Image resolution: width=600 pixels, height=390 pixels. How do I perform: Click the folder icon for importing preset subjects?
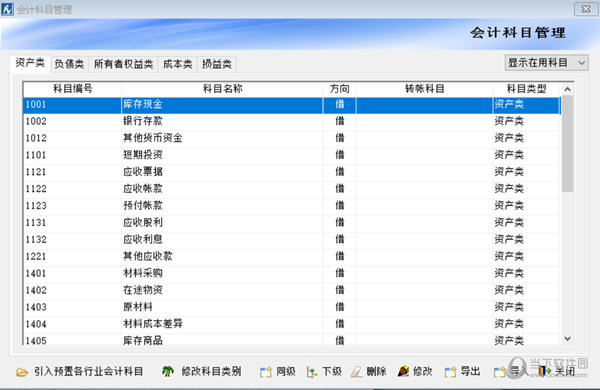tap(22, 372)
